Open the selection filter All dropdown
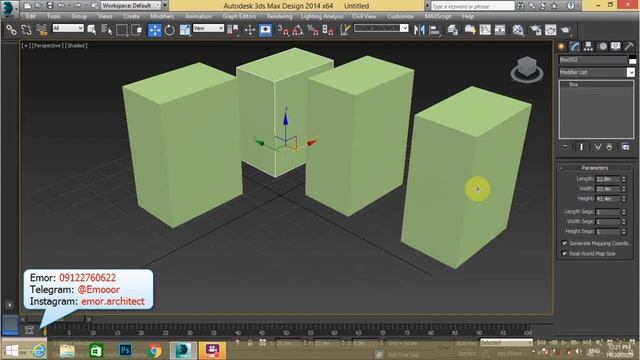The height and width of the screenshot is (360, 640). [68, 28]
